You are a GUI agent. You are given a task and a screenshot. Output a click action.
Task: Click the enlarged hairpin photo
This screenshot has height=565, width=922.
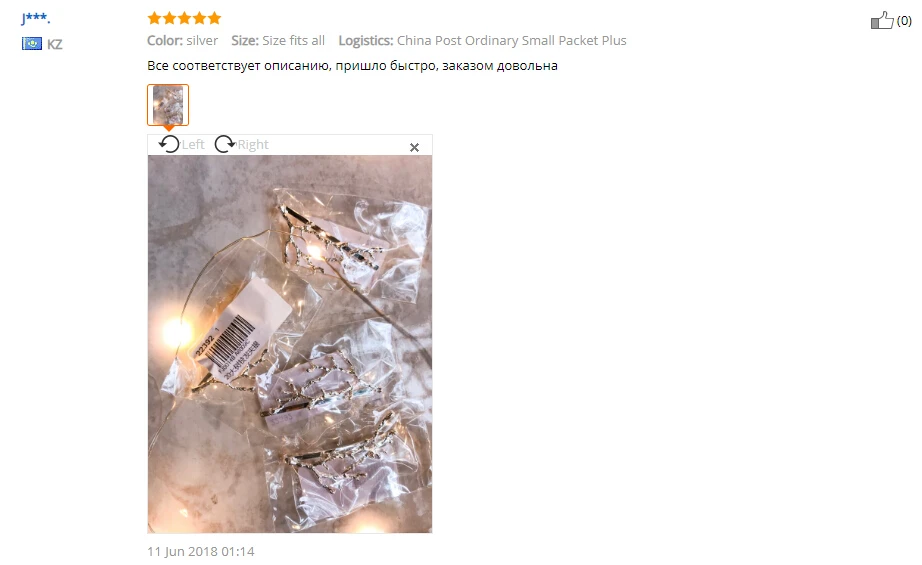(290, 344)
